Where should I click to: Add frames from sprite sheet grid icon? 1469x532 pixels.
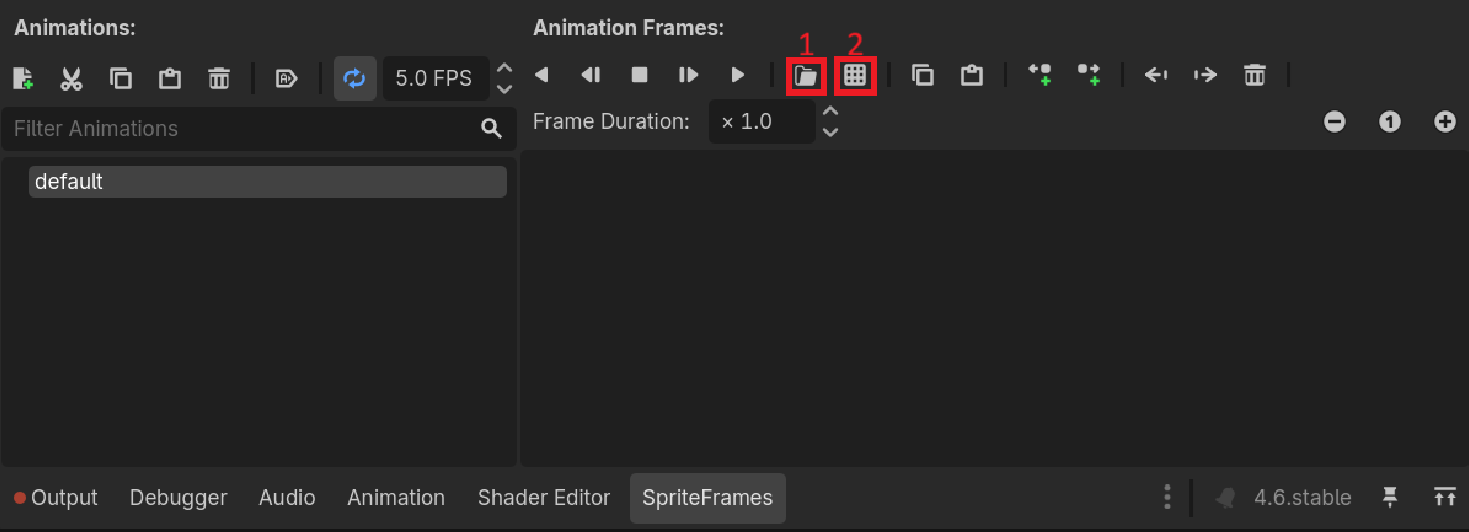[x=855, y=76]
